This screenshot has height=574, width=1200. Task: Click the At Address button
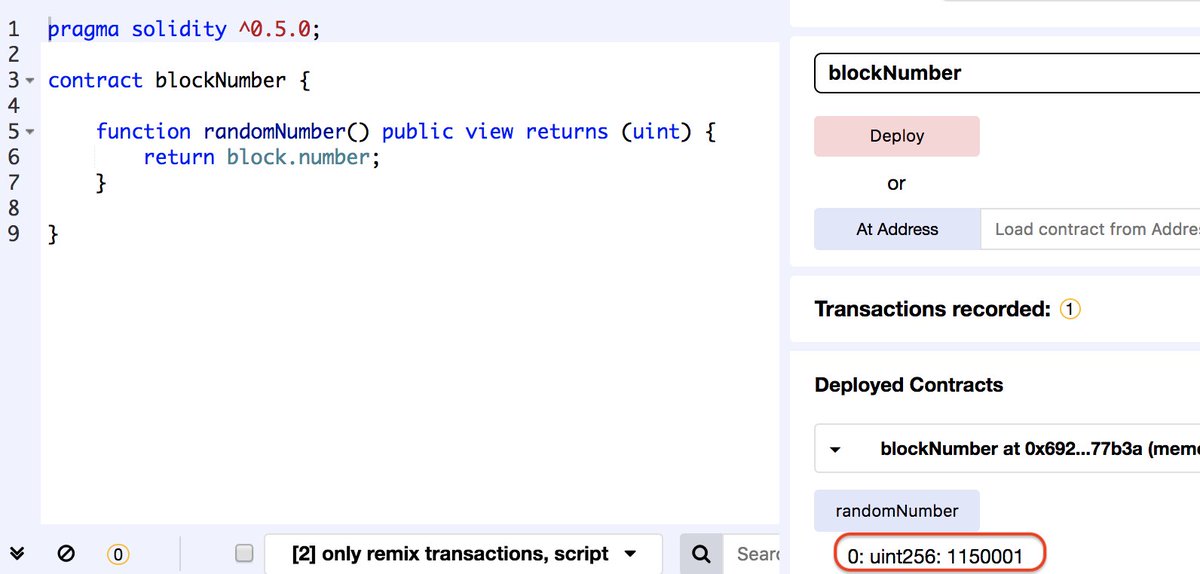point(897,229)
